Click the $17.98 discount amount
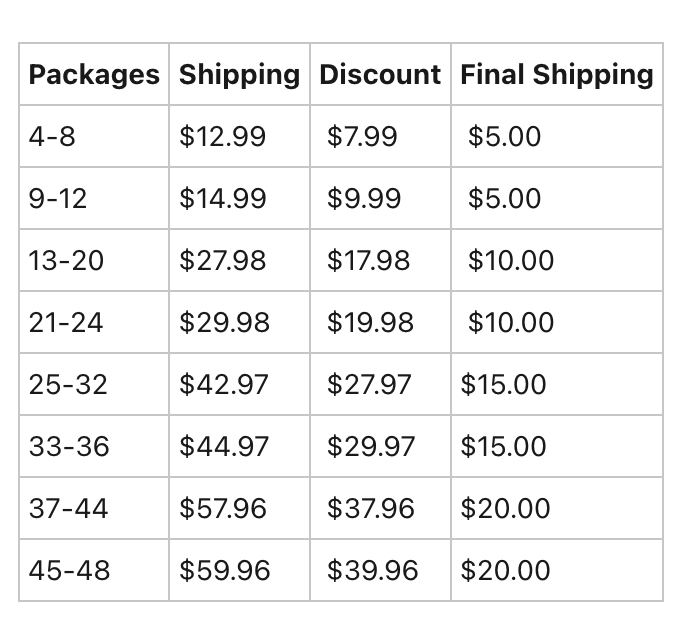Image resolution: width=692 pixels, height=634 pixels. click(368, 260)
